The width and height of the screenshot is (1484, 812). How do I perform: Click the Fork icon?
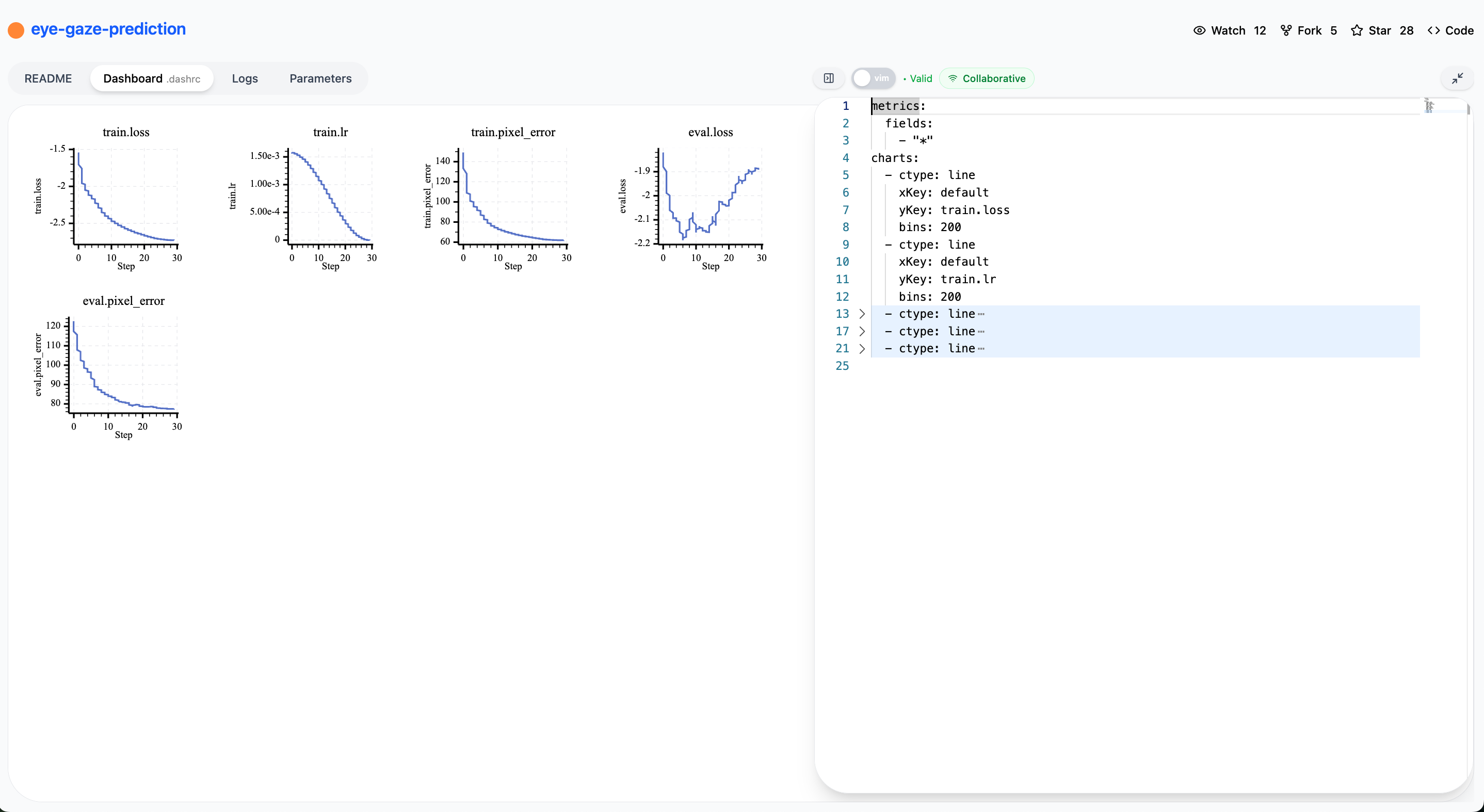coord(1286,30)
